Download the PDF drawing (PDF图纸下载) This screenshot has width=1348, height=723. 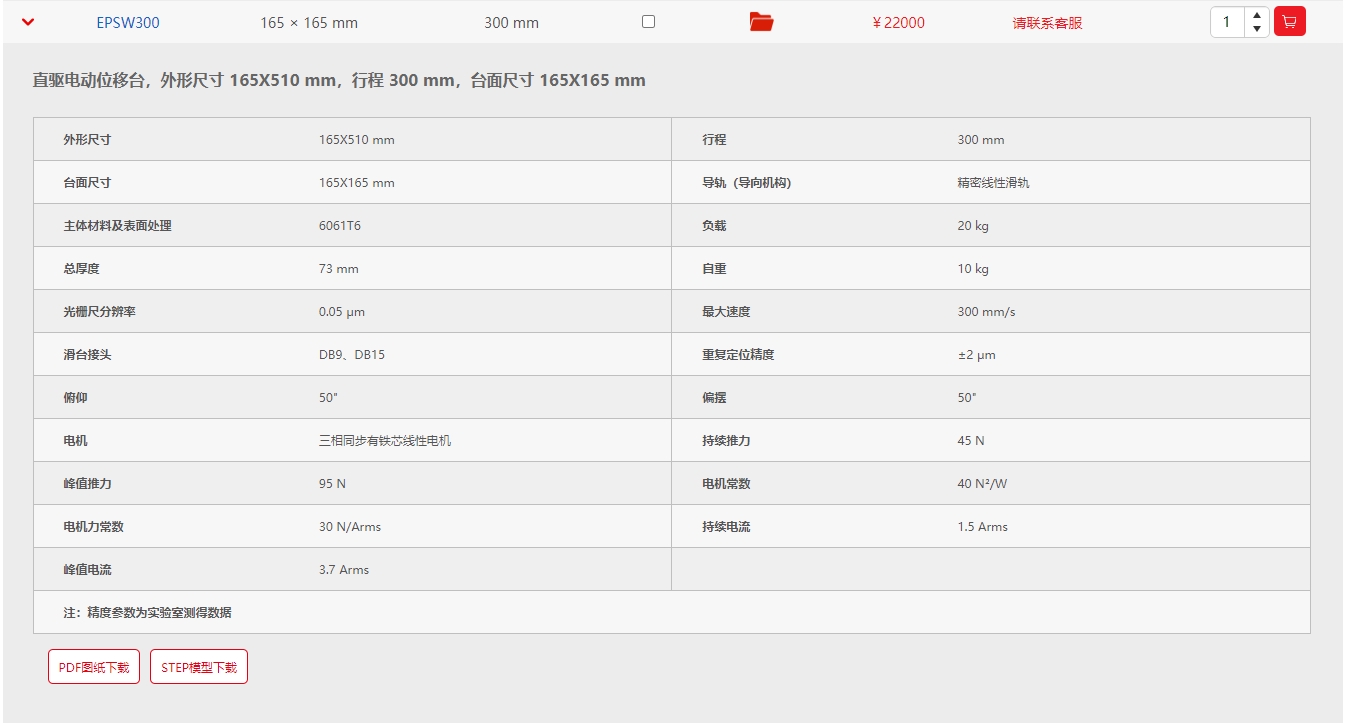(x=94, y=667)
